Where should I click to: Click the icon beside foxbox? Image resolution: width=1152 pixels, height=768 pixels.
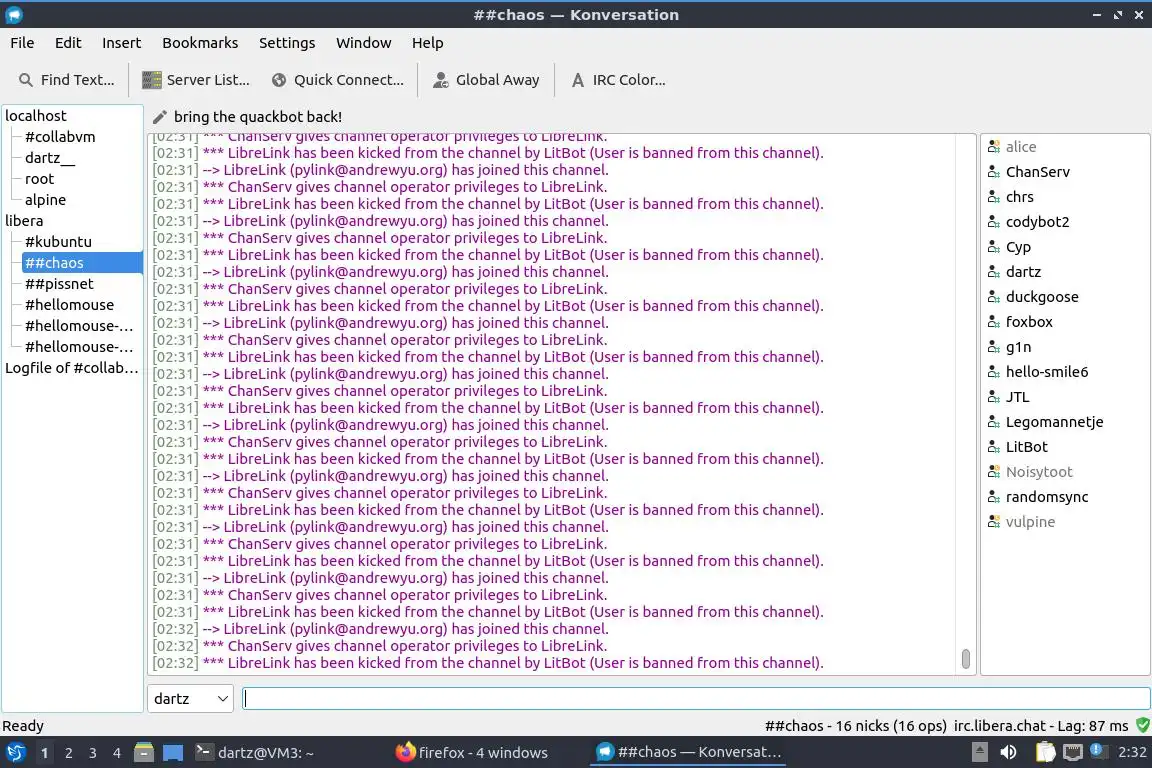[994, 322]
